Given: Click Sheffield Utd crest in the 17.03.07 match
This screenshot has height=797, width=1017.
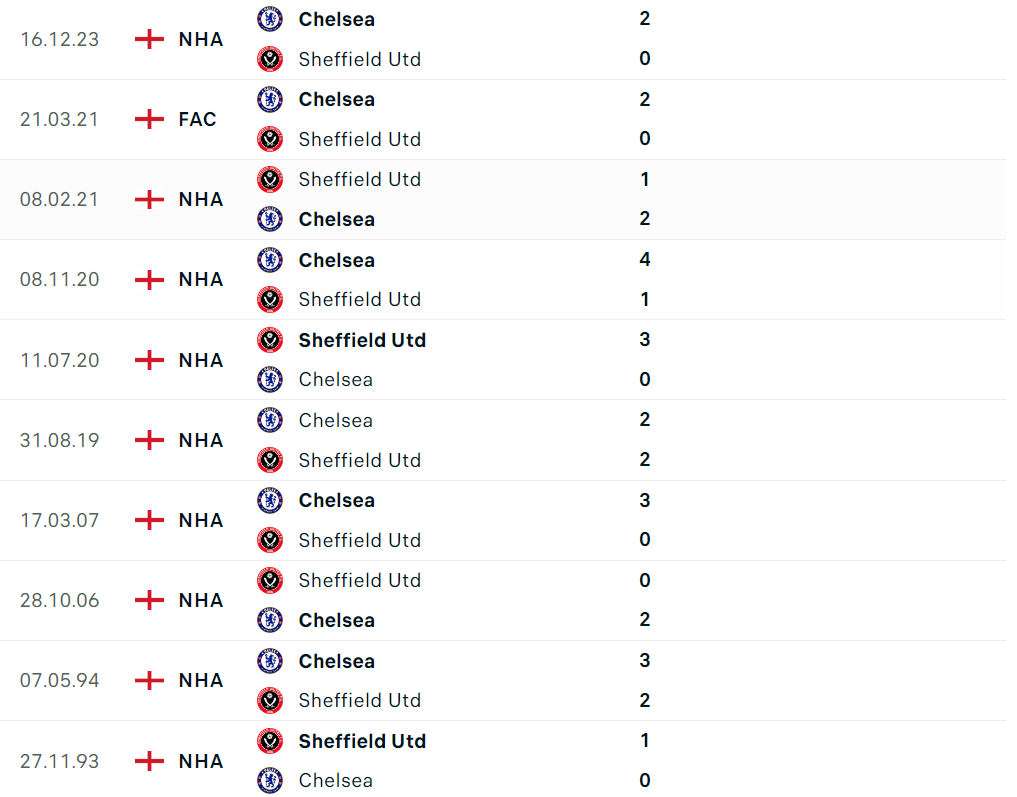Looking at the screenshot, I should coord(270,540).
